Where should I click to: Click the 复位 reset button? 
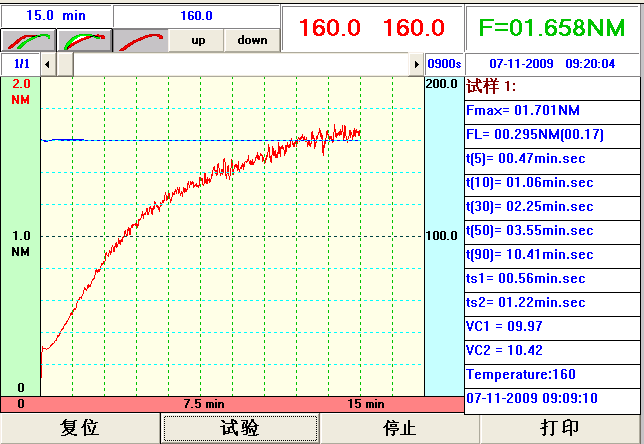(80, 428)
